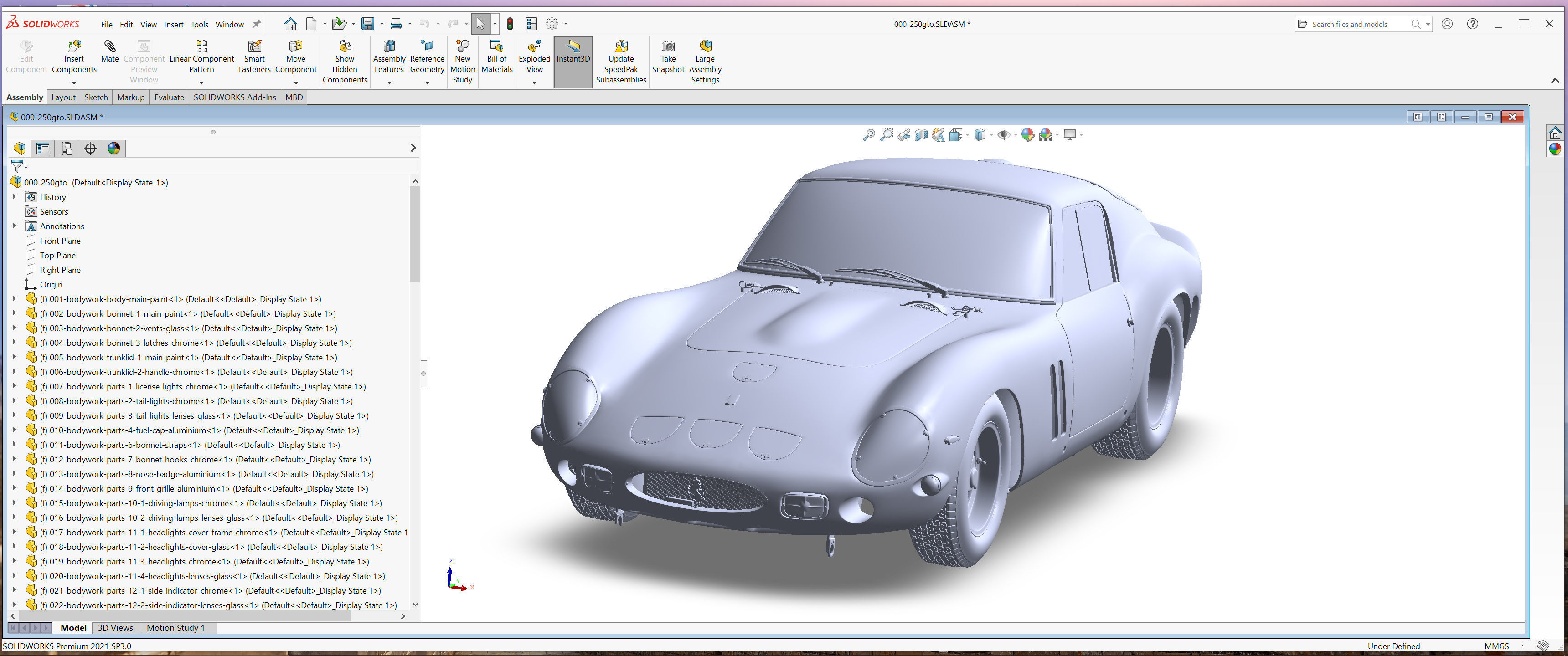Click Update SpeedPak Subassemblies

pyautogui.click(x=621, y=62)
